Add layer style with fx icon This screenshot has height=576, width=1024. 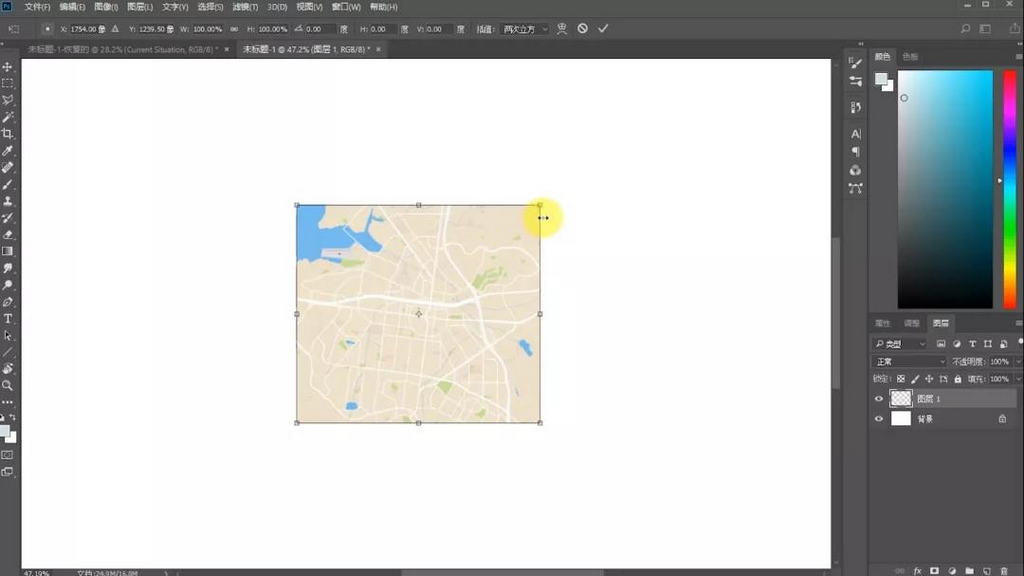(x=917, y=570)
